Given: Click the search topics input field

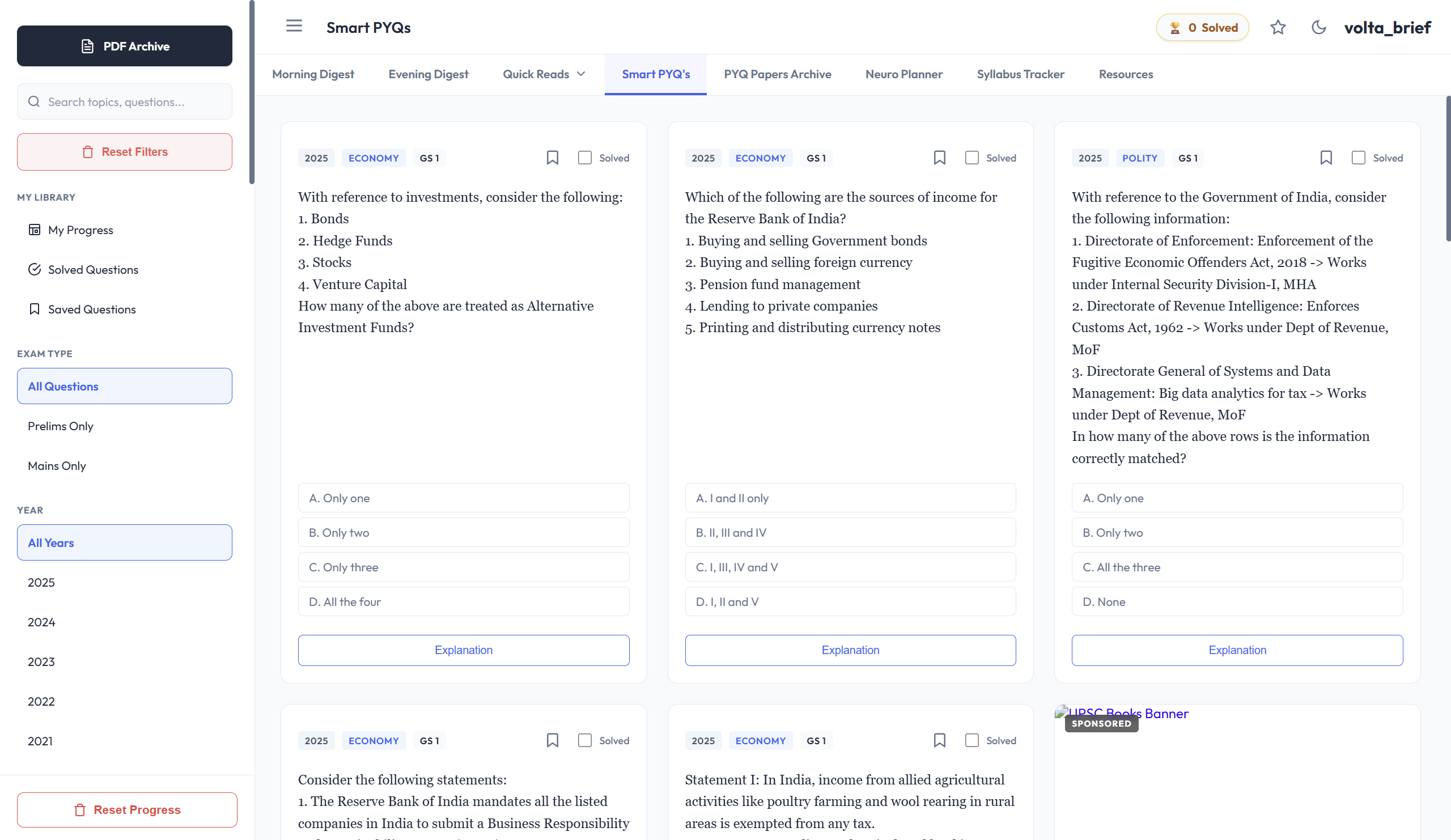Looking at the screenshot, I should coord(124,101).
